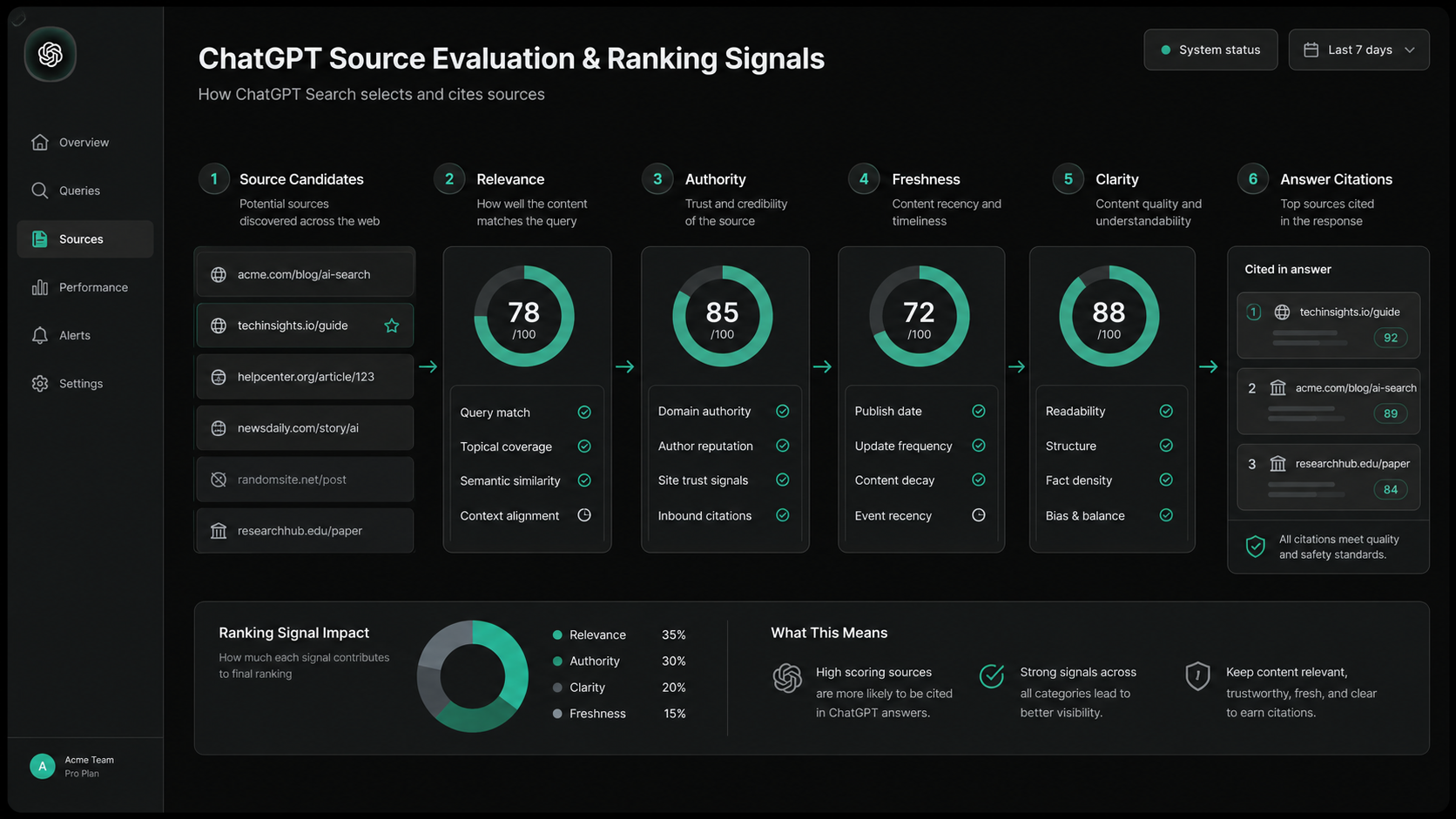Image resolution: width=1456 pixels, height=819 pixels.
Task: Click the calendar icon in date selector
Action: [x=1311, y=50]
